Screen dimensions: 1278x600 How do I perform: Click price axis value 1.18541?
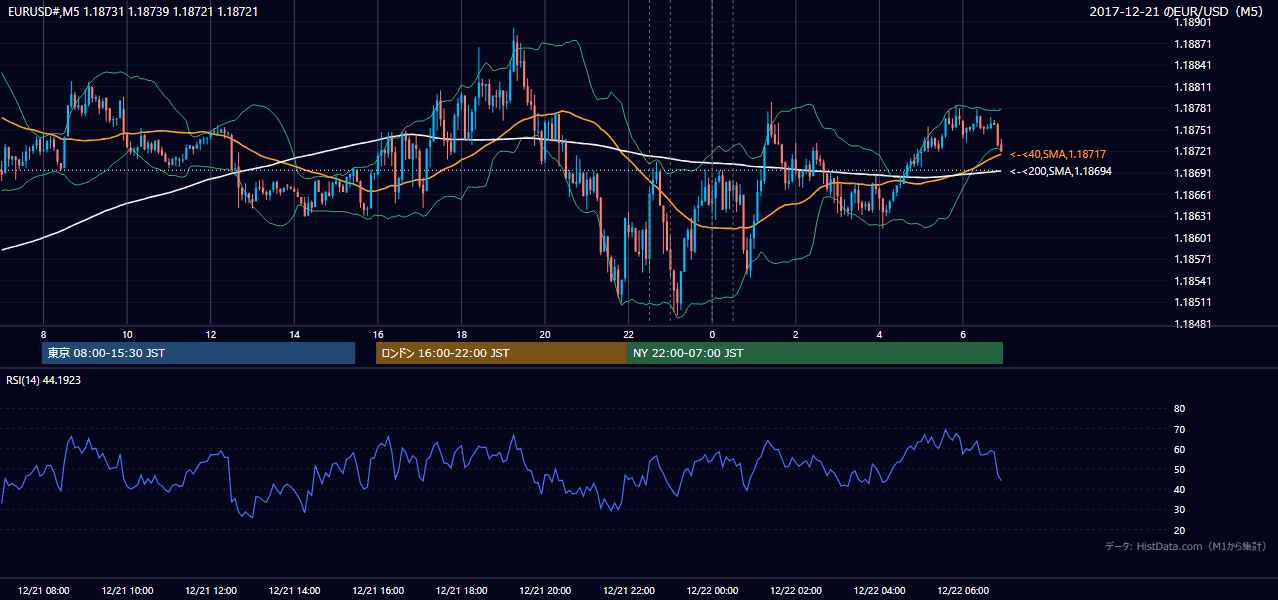click(x=1193, y=281)
